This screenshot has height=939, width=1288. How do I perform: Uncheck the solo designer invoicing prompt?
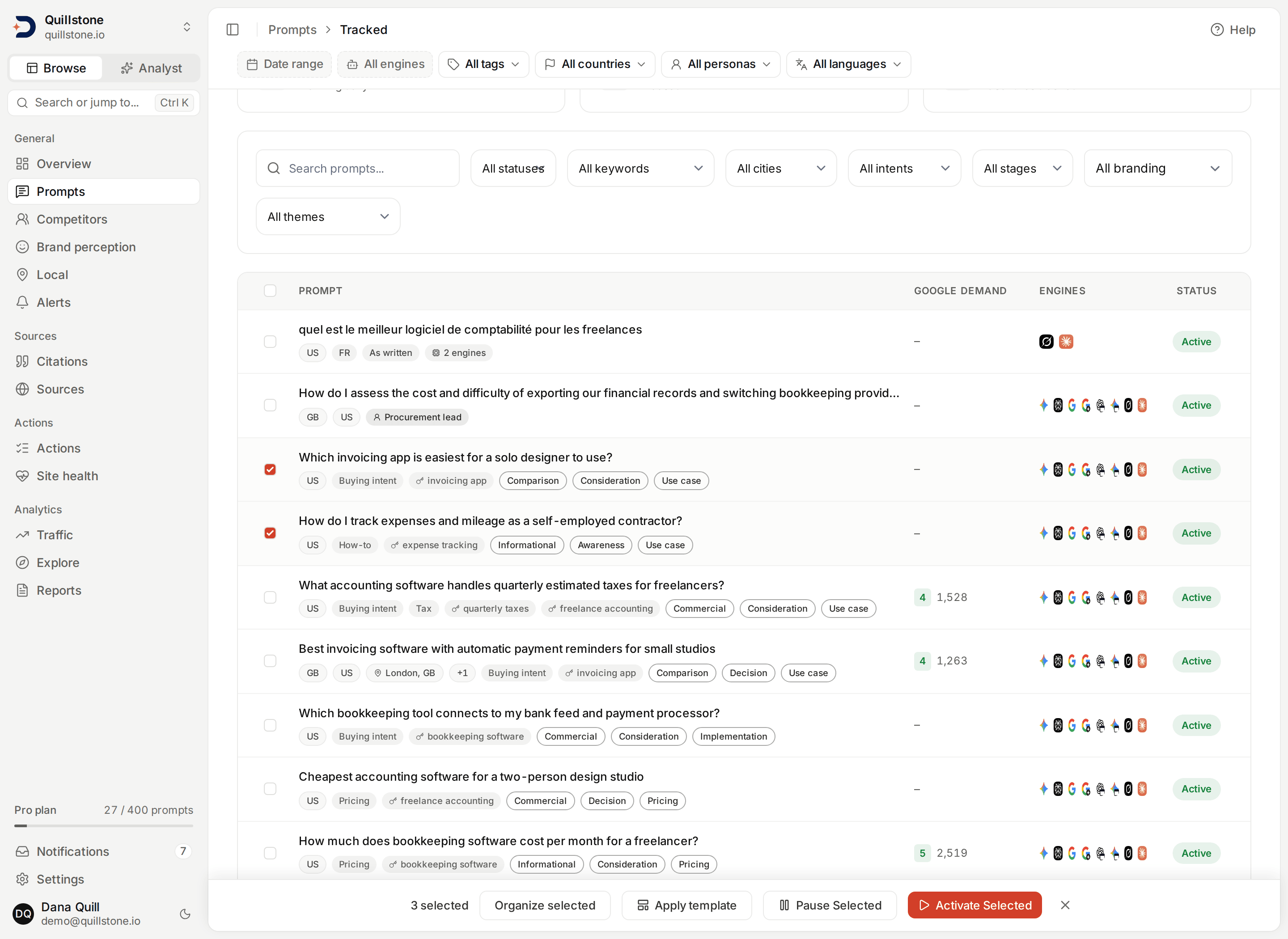click(270, 469)
